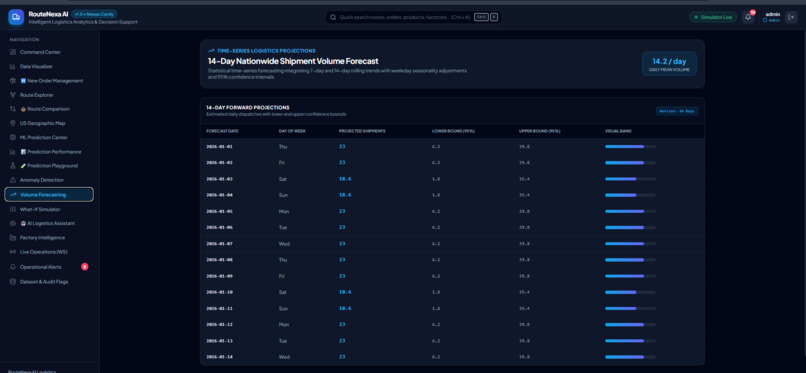Click the Projected Shipments column header

362,131
